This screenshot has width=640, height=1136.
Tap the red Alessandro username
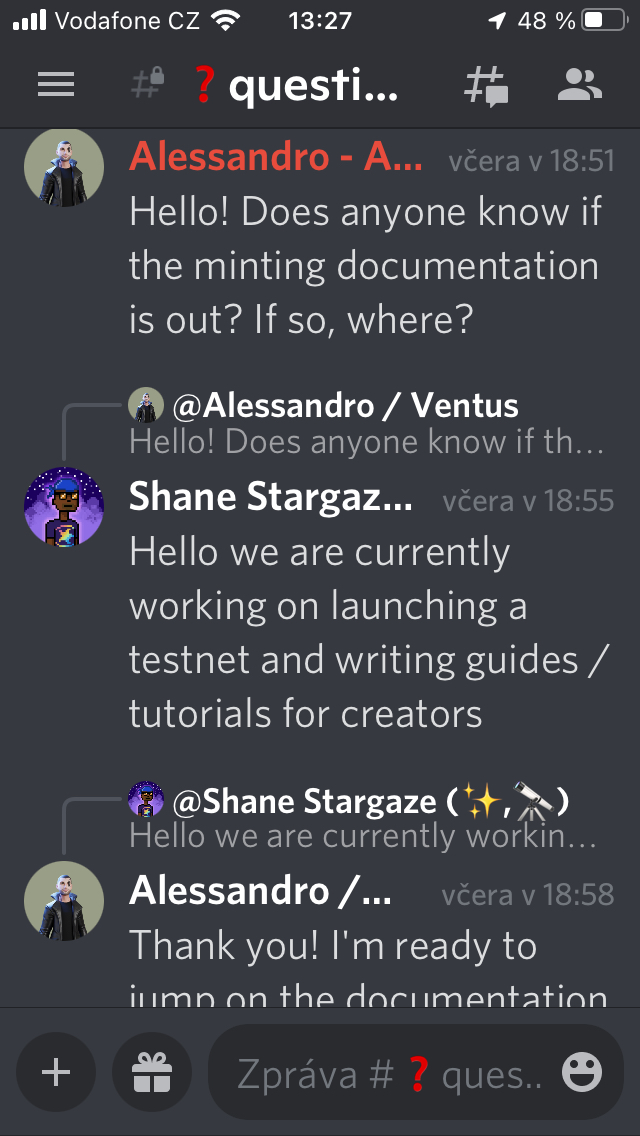coord(276,156)
